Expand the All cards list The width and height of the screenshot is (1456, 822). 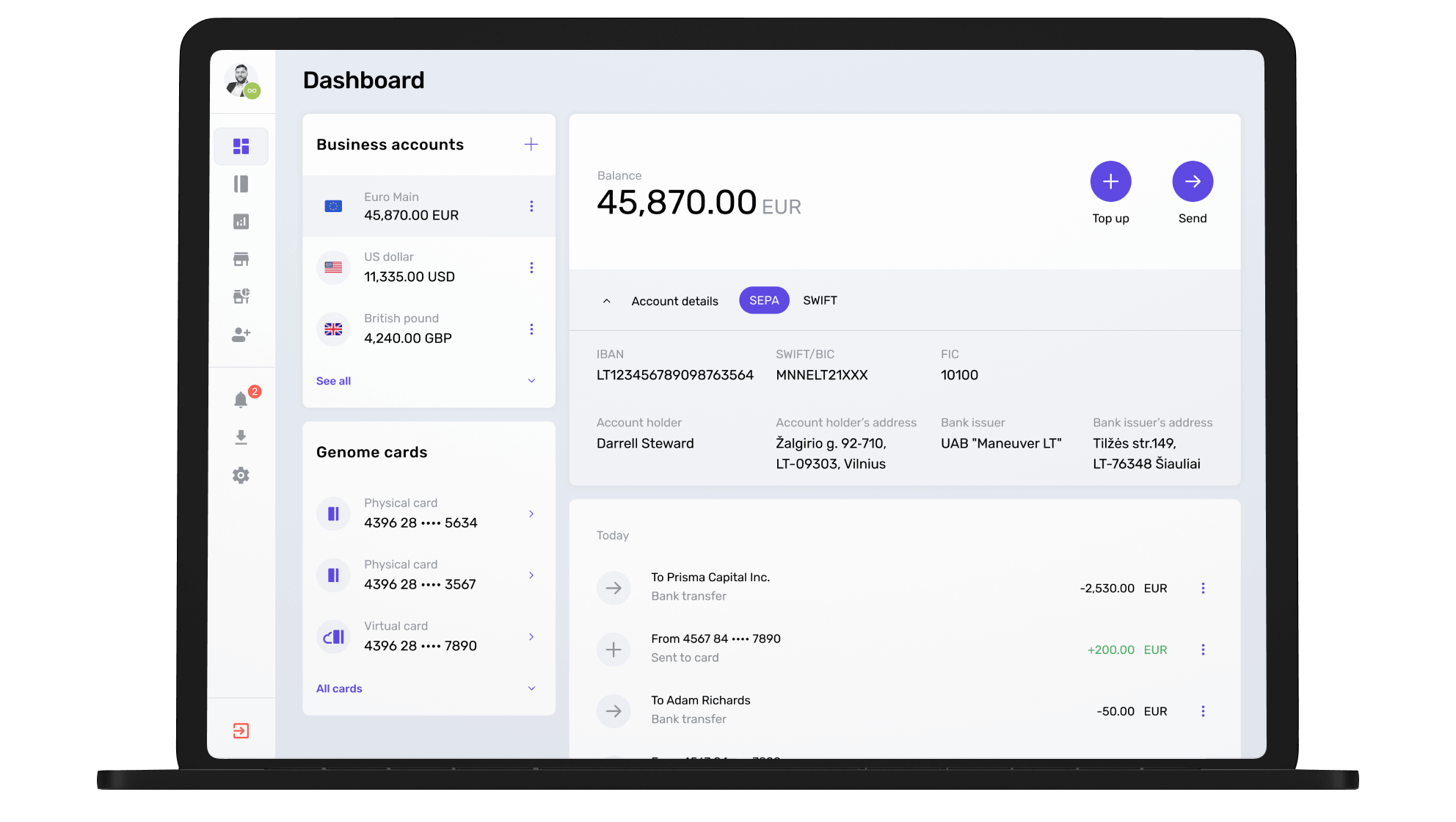[339, 688]
